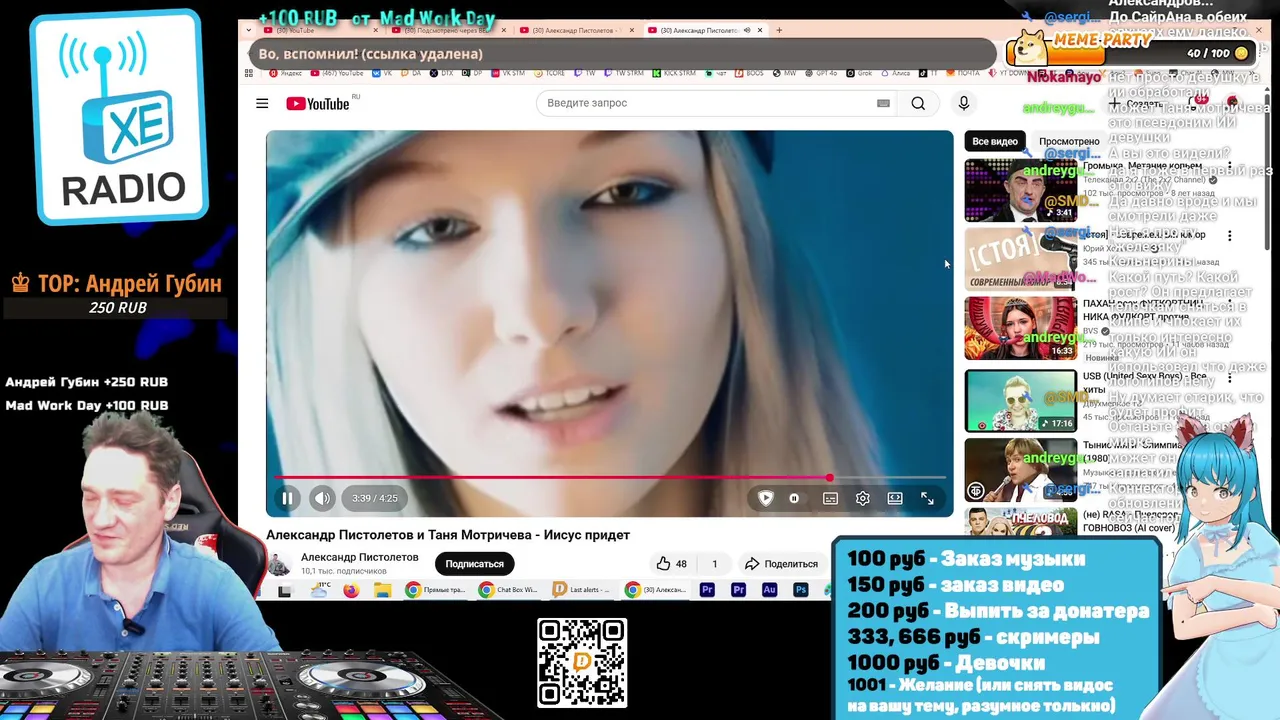Switch to Last alerts taskbar window

click(x=582, y=590)
